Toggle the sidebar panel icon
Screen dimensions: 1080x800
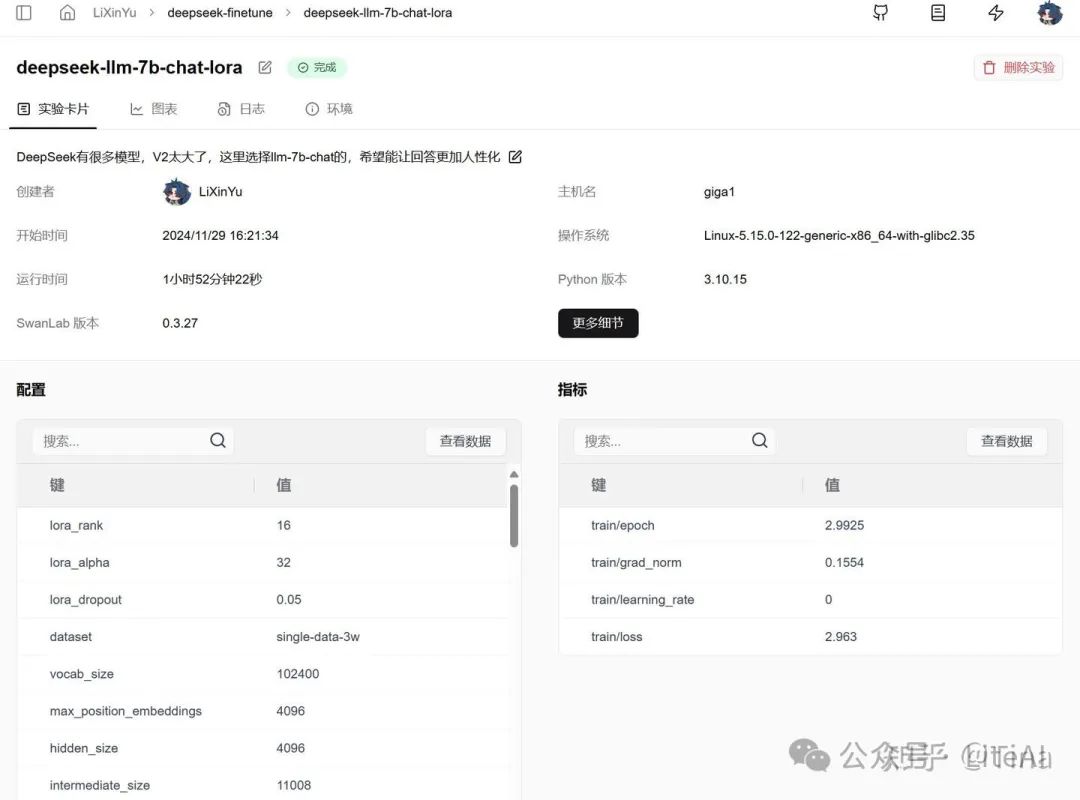(23, 12)
